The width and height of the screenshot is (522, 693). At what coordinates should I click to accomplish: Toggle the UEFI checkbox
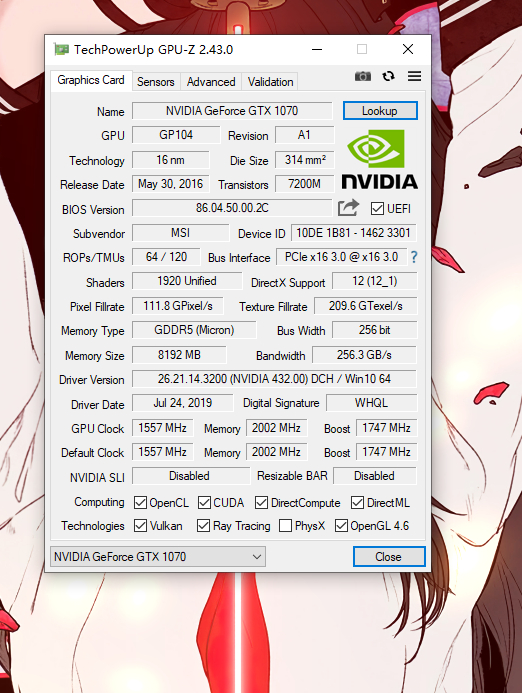377,208
